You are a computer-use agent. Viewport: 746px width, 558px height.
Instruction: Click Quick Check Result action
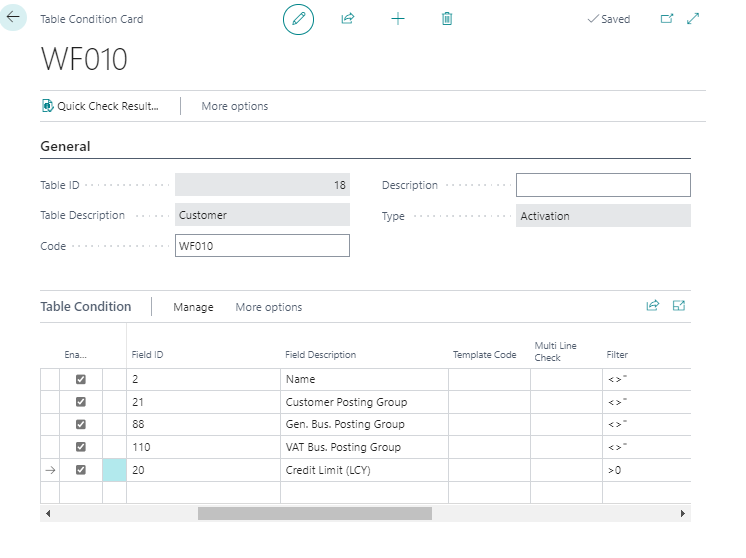[100, 106]
